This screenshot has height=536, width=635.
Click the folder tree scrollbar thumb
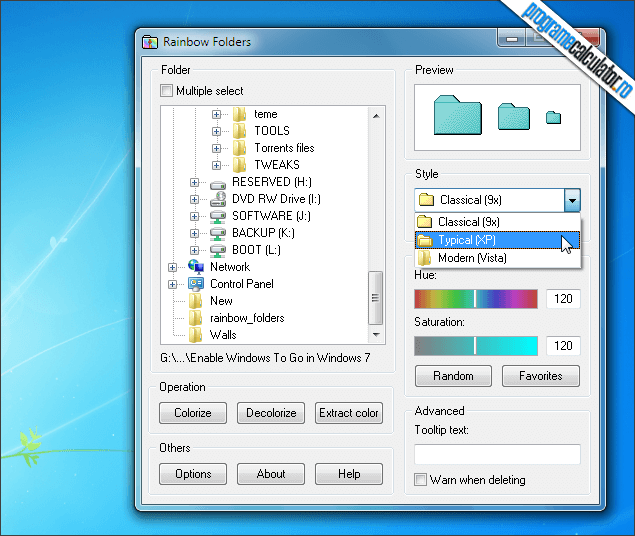coord(375,298)
